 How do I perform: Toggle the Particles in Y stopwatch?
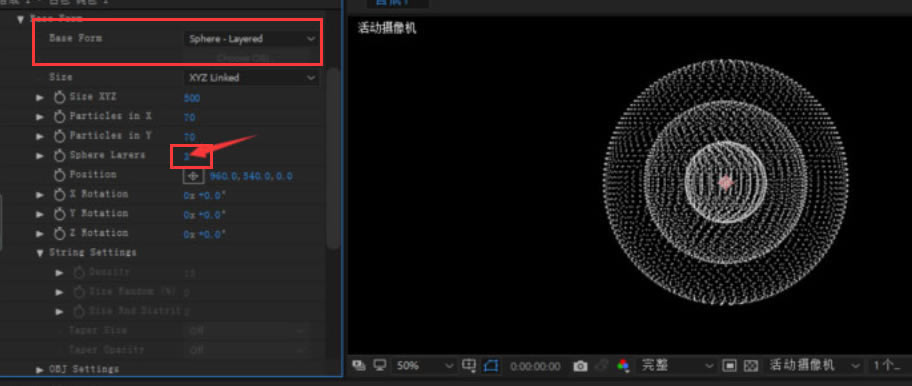coord(59,136)
